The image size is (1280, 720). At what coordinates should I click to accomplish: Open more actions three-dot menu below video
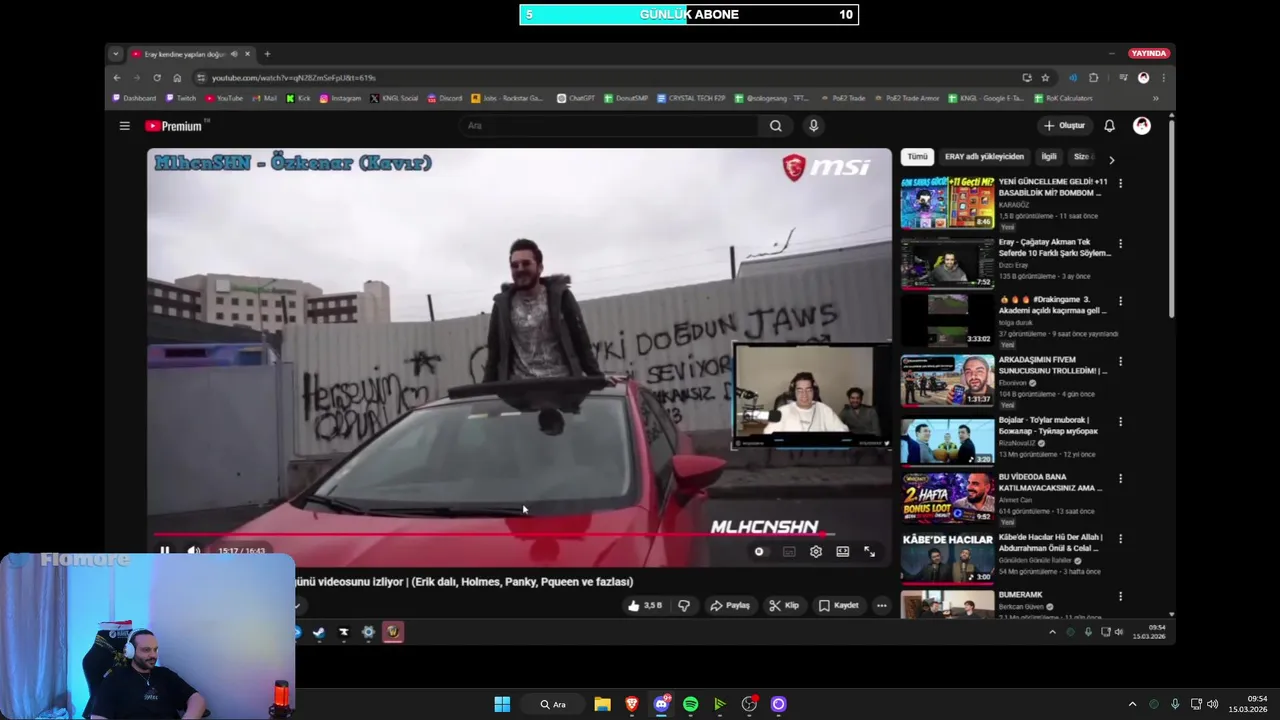pos(881,605)
